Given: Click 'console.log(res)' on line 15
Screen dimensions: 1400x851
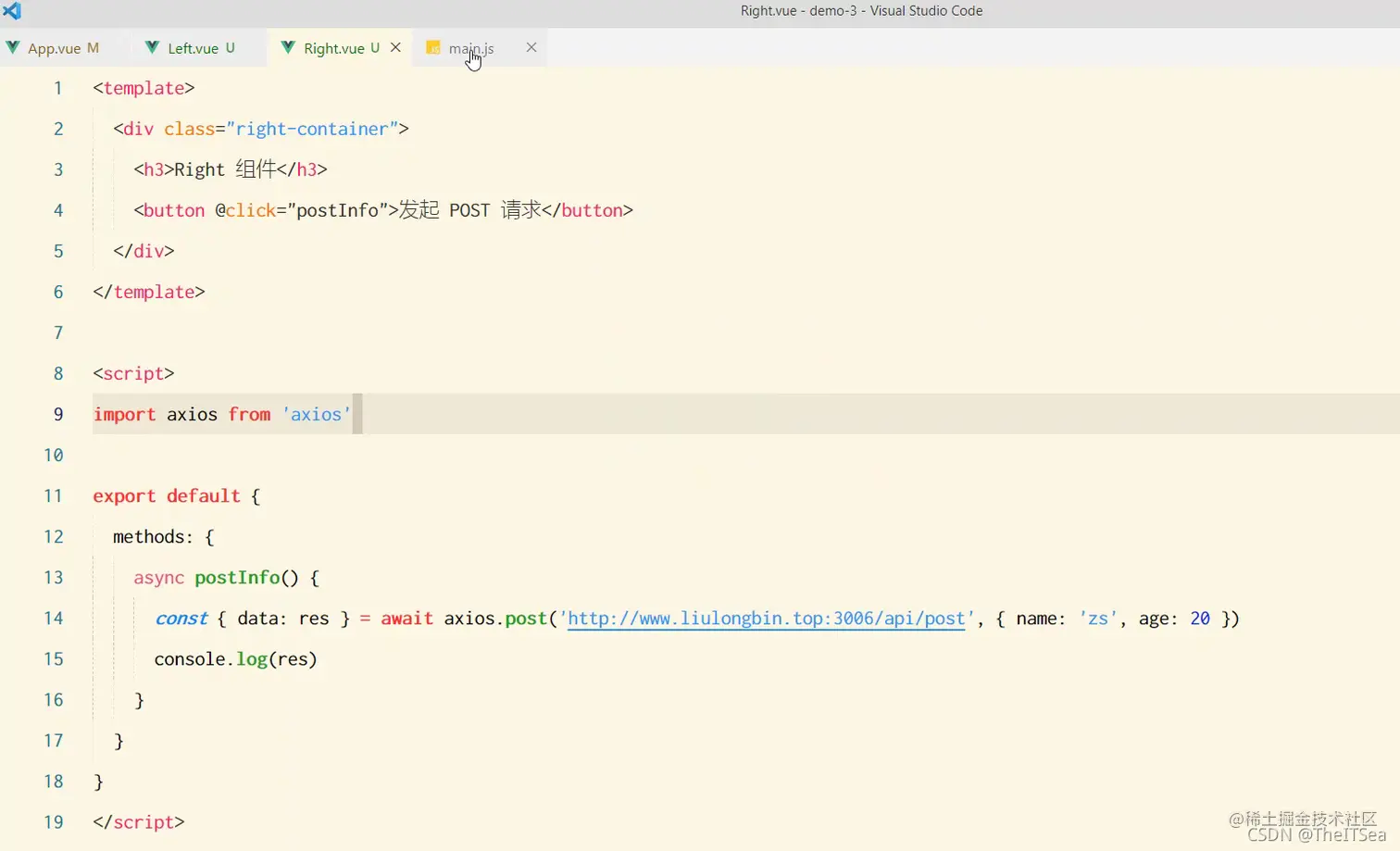Looking at the screenshot, I should (x=236, y=659).
